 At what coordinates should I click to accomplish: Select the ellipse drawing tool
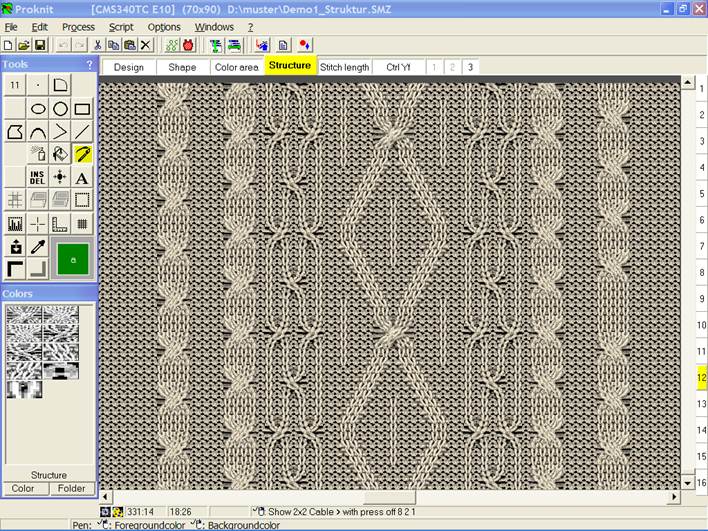point(38,108)
